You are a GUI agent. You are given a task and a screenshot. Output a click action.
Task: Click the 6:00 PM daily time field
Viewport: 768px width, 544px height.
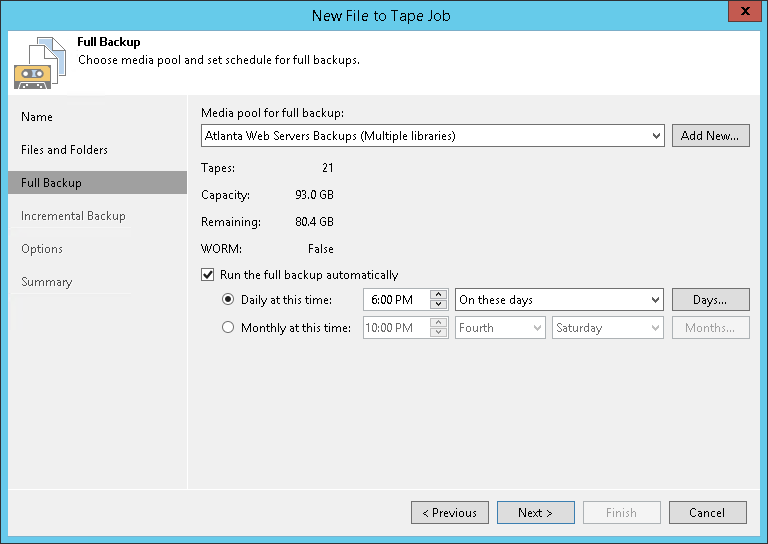[x=395, y=300]
